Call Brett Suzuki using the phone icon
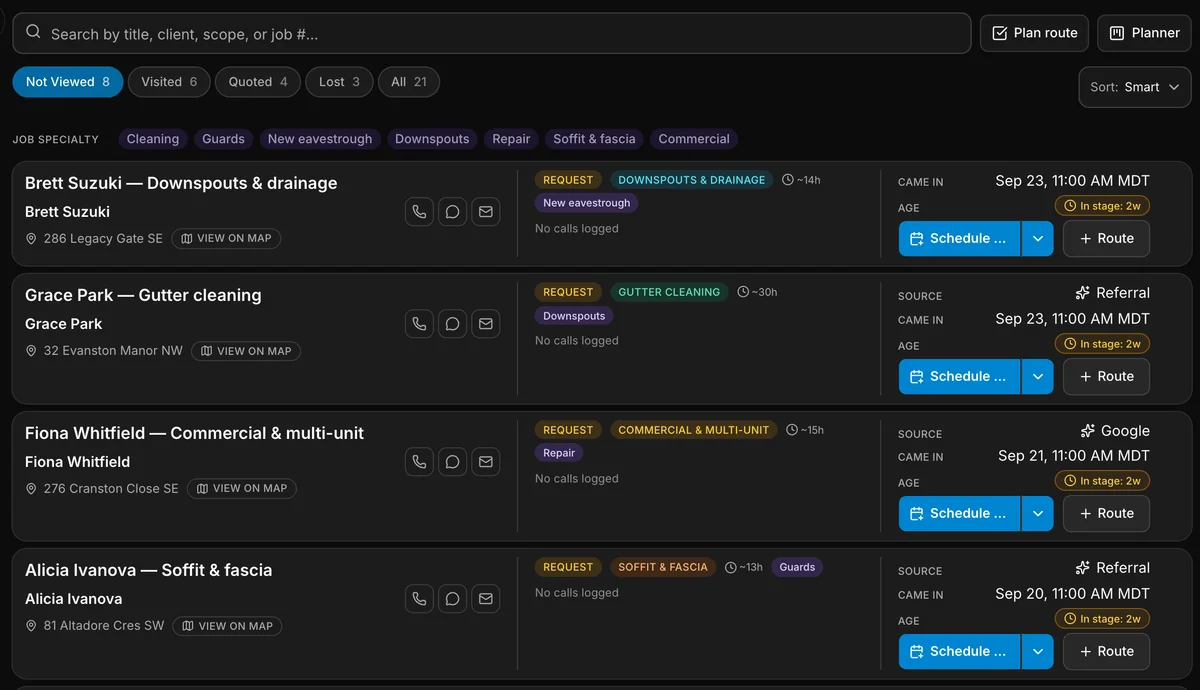 coord(419,212)
